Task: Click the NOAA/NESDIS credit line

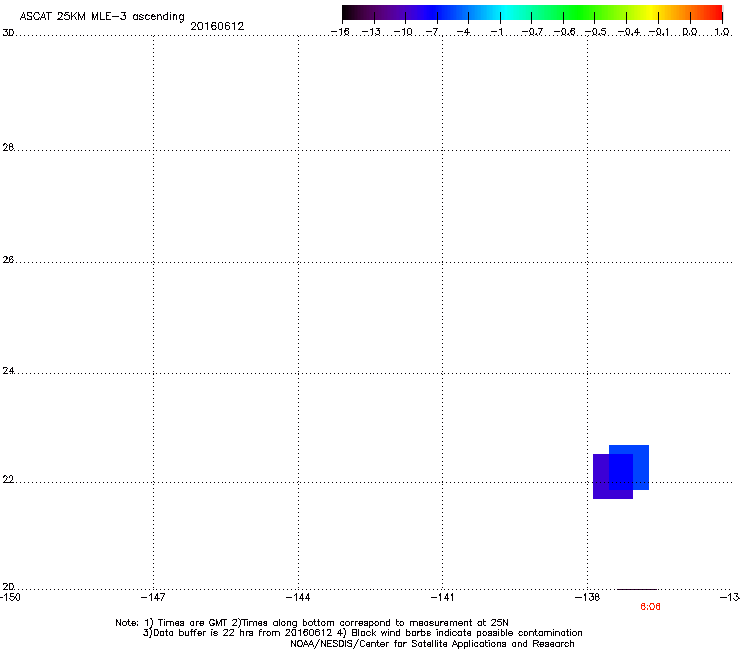Action: [432, 644]
